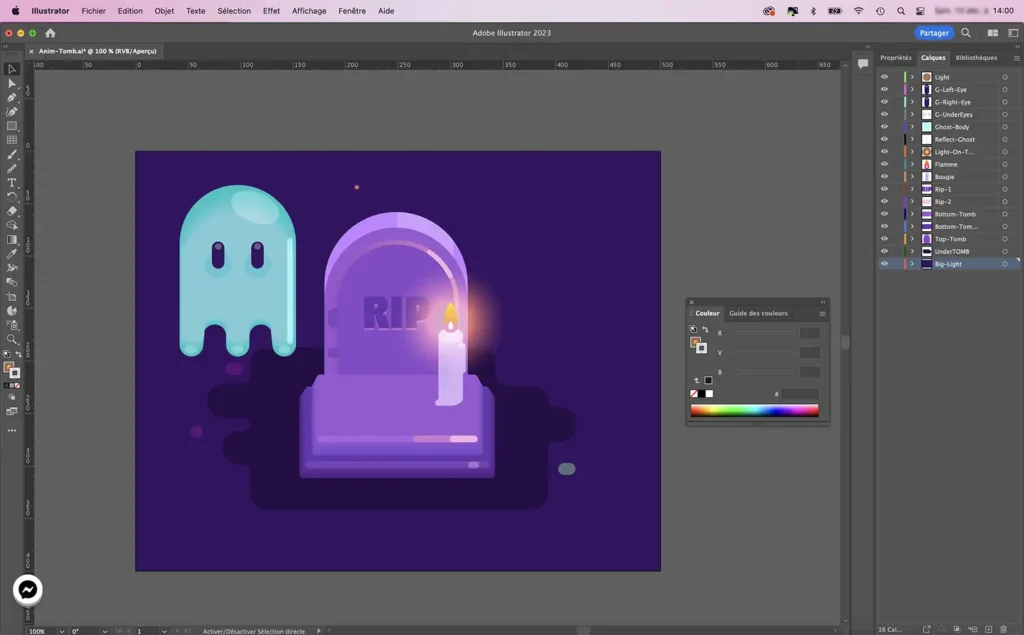
Task: Pick the Type (T) tool
Action: 12,183
